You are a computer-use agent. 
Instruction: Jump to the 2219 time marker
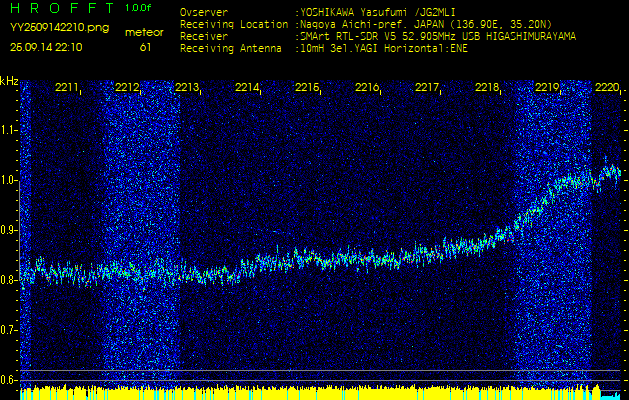pos(547,88)
